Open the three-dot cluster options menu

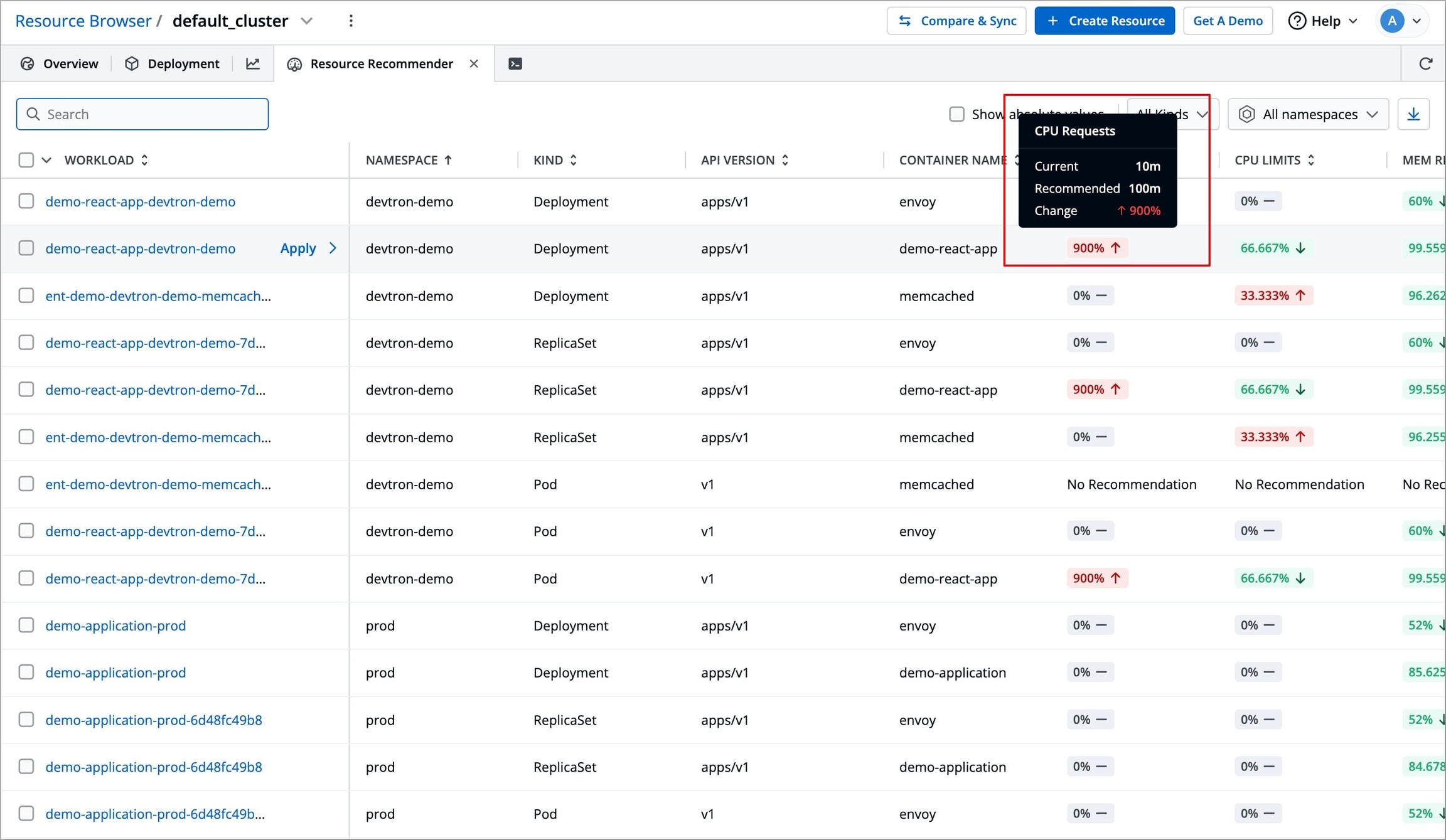coord(351,21)
